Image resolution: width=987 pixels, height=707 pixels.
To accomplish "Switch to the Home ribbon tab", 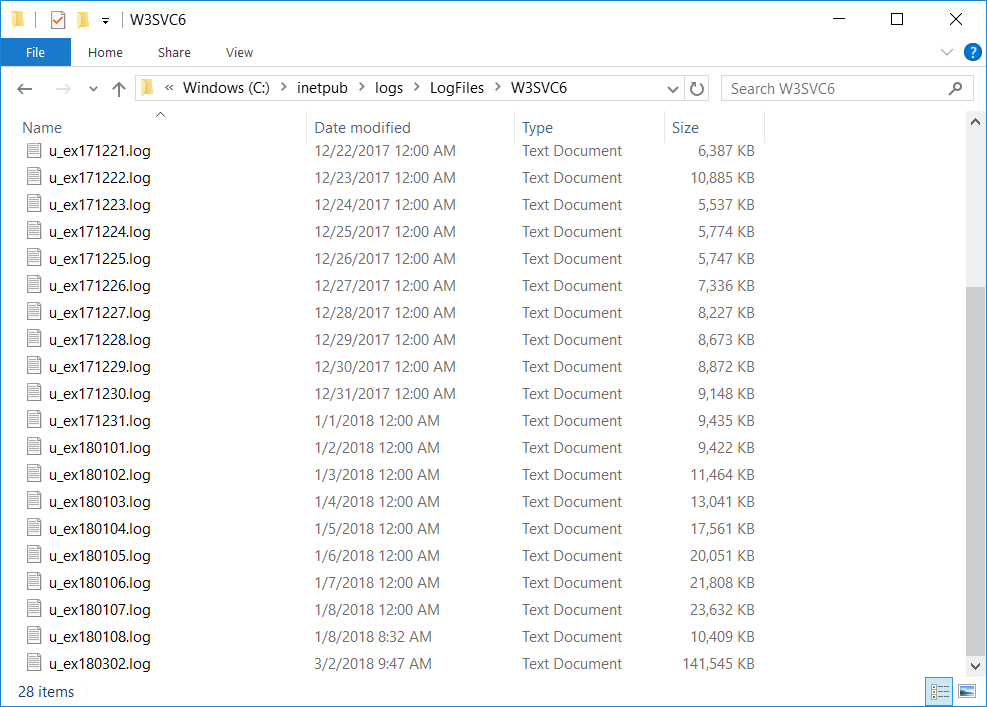I will pos(105,52).
